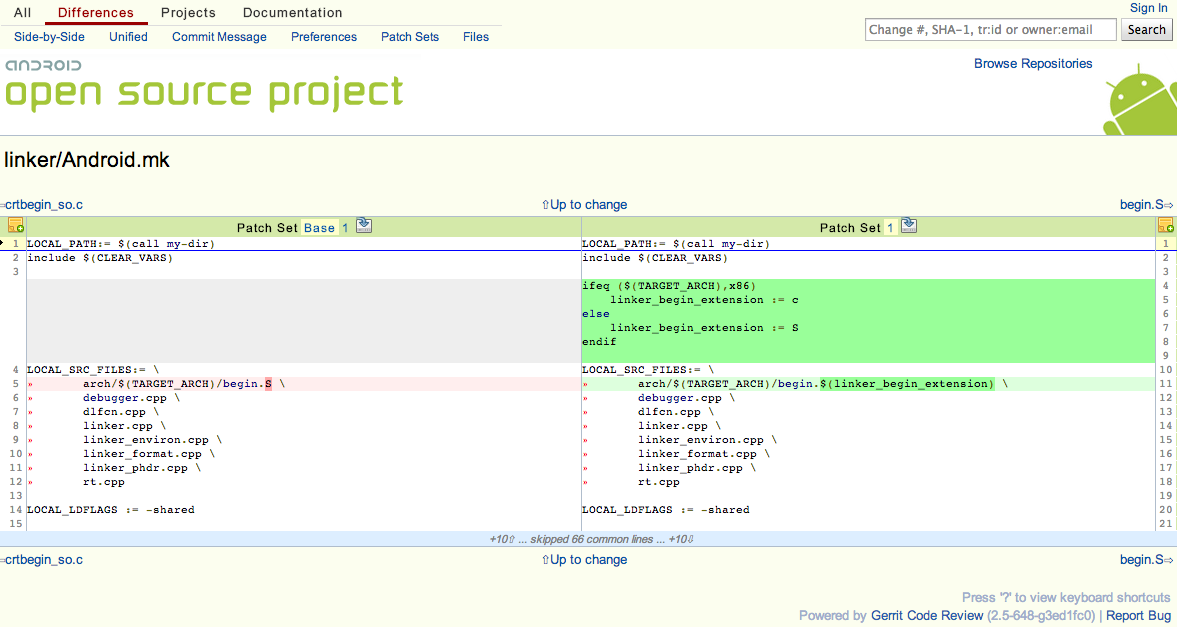The height and width of the screenshot is (627, 1177).
Task: Go to next file begin.S at top
Action: [1146, 205]
